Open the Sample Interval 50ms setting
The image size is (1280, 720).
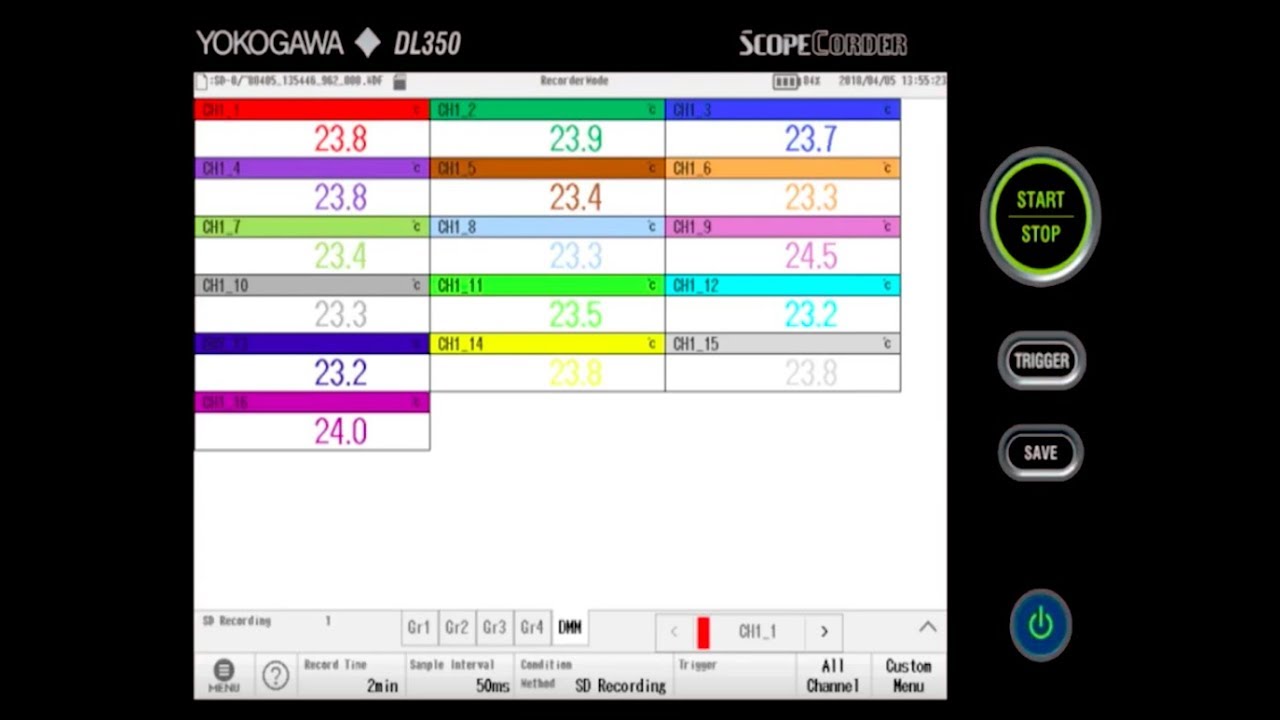[460, 676]
